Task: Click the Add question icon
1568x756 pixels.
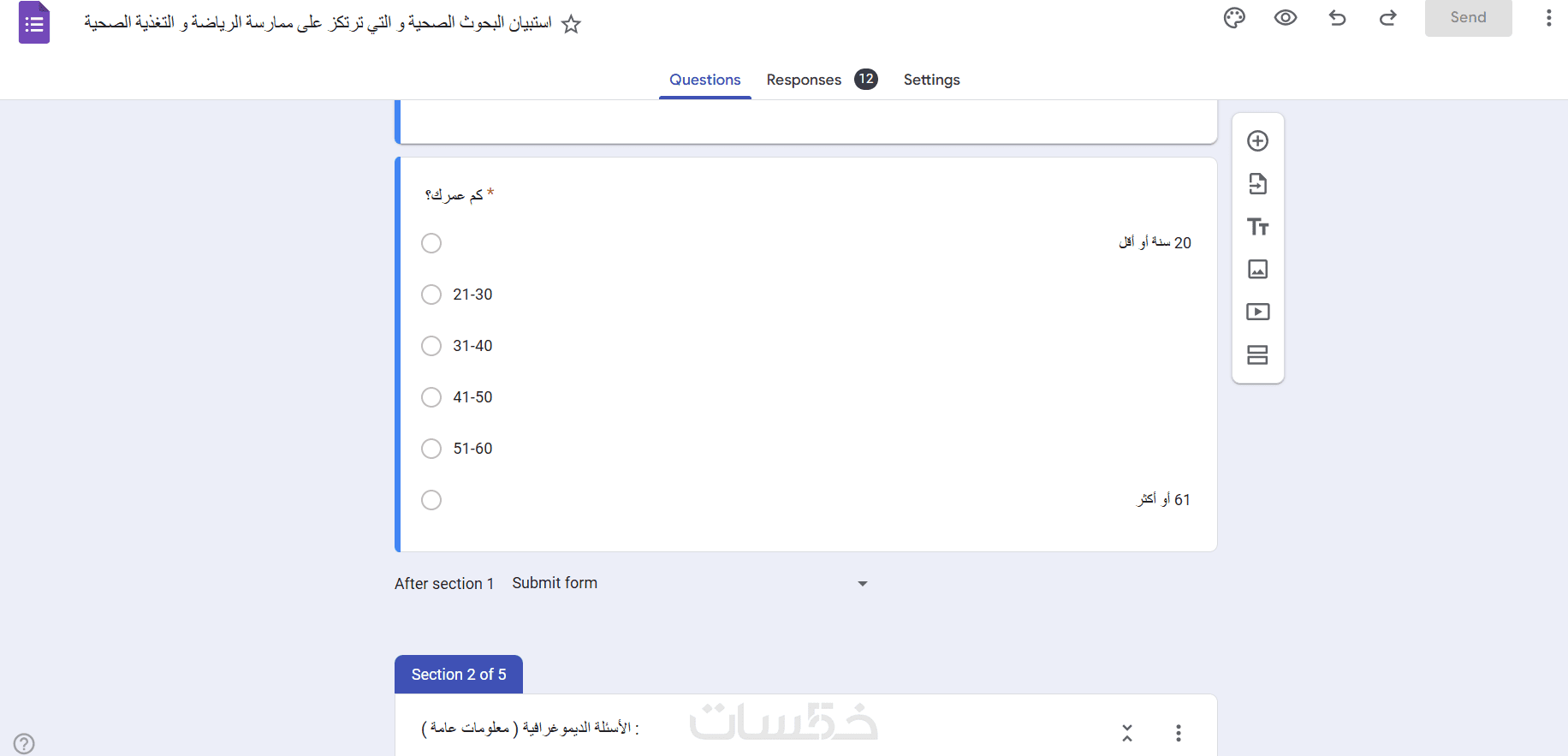Action: click(1257, 141)
